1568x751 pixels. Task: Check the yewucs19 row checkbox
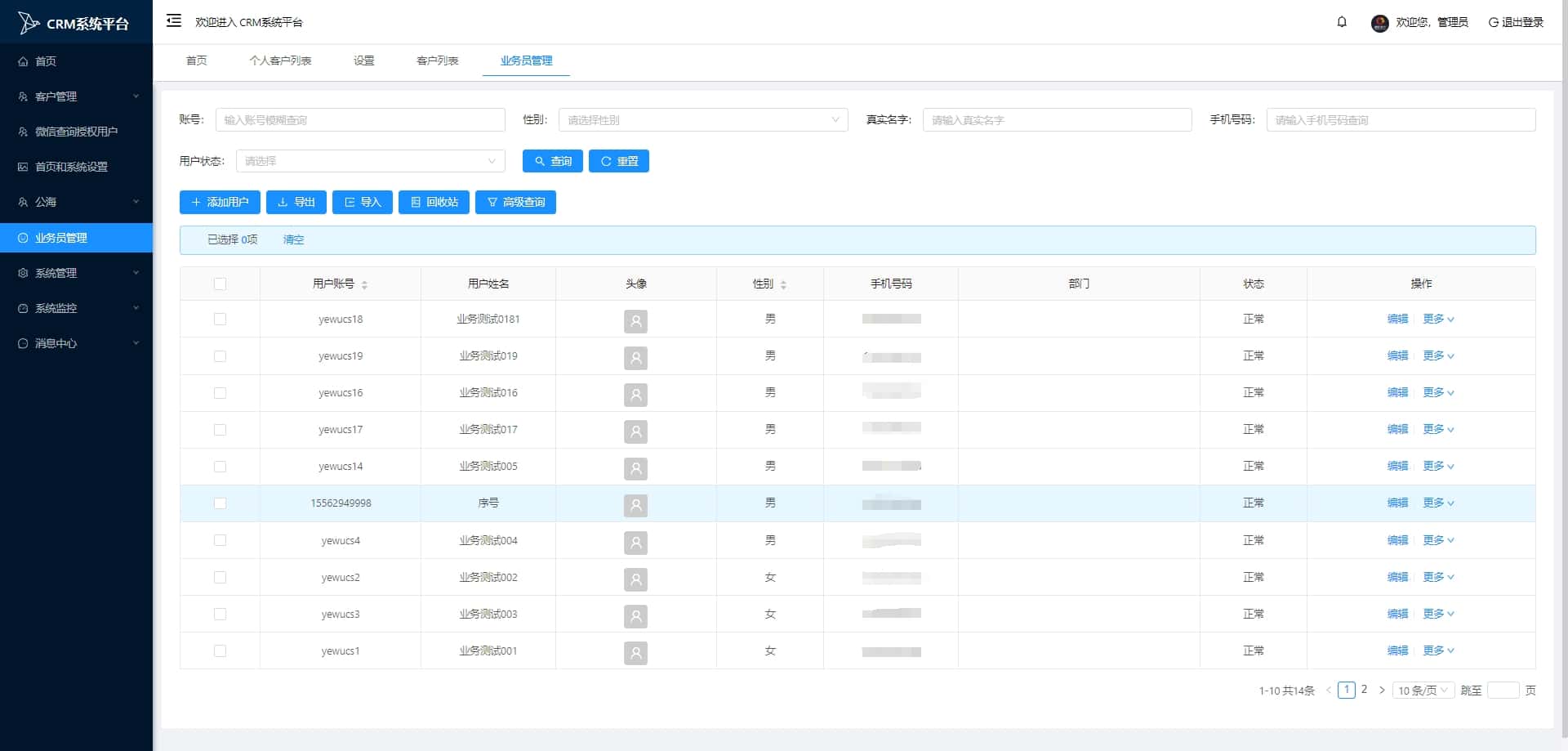click(x=220, y=356)
